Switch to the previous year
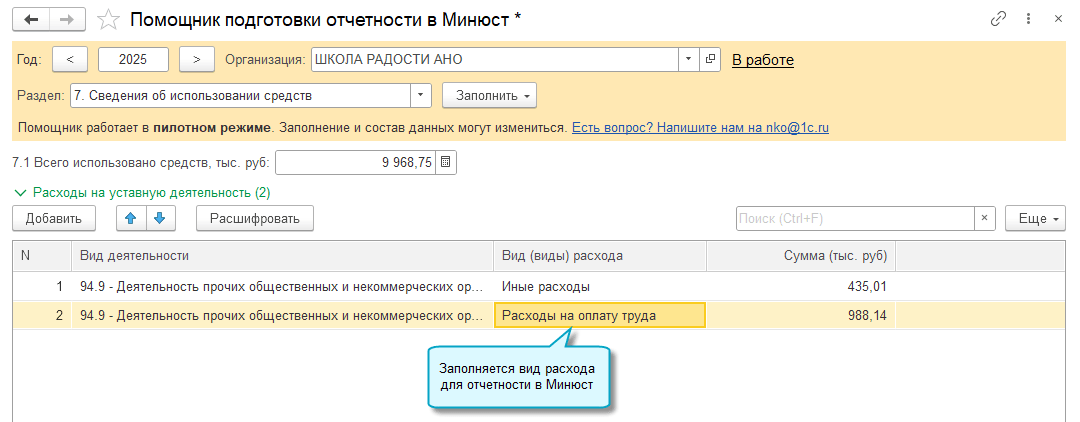The image size is (1080, 422). coord(70,59)
